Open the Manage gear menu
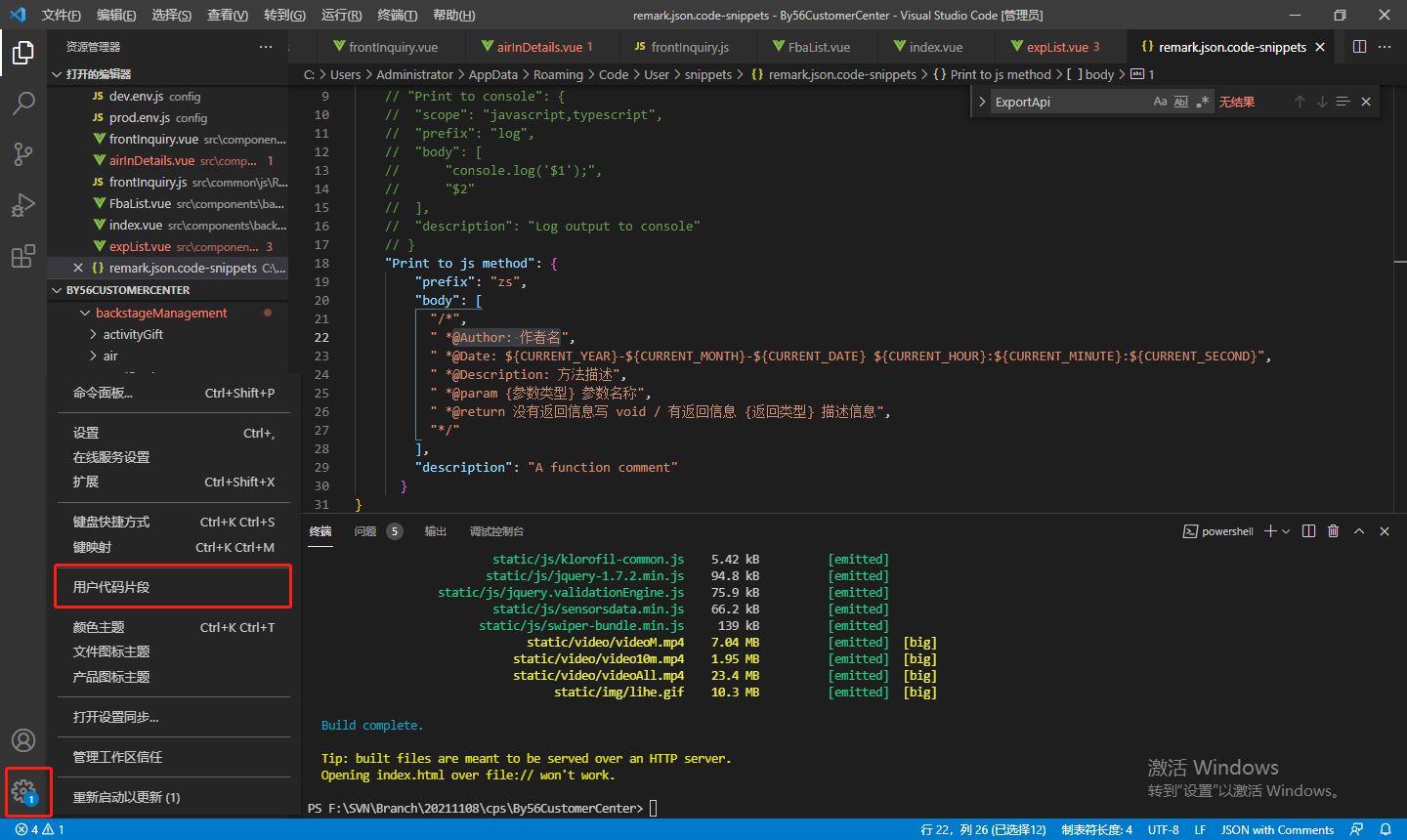The height and width of the screenshot is (840, 1407). pos(27,793)
